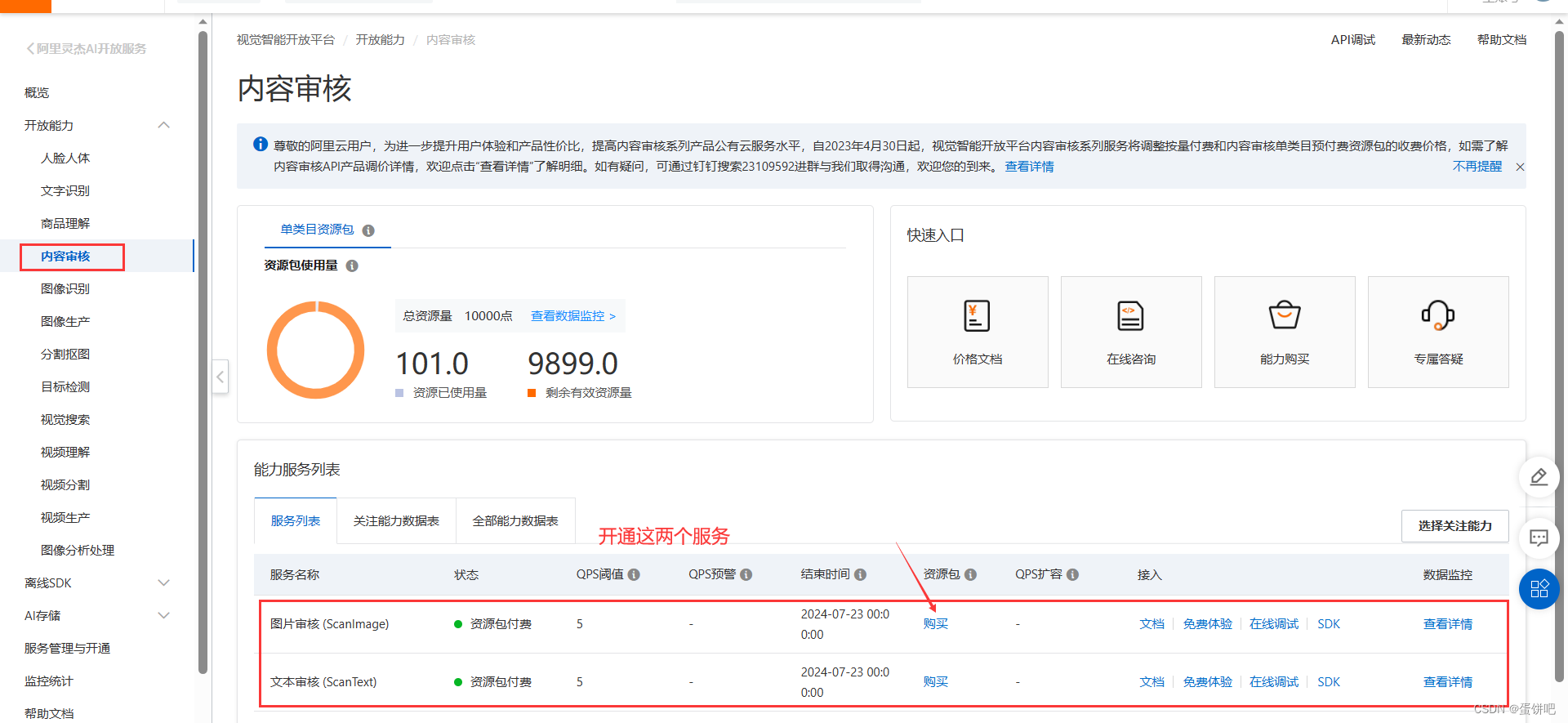Switch to the 服务列表 tab
1568x723 pixels.
(x=296, y=520)
